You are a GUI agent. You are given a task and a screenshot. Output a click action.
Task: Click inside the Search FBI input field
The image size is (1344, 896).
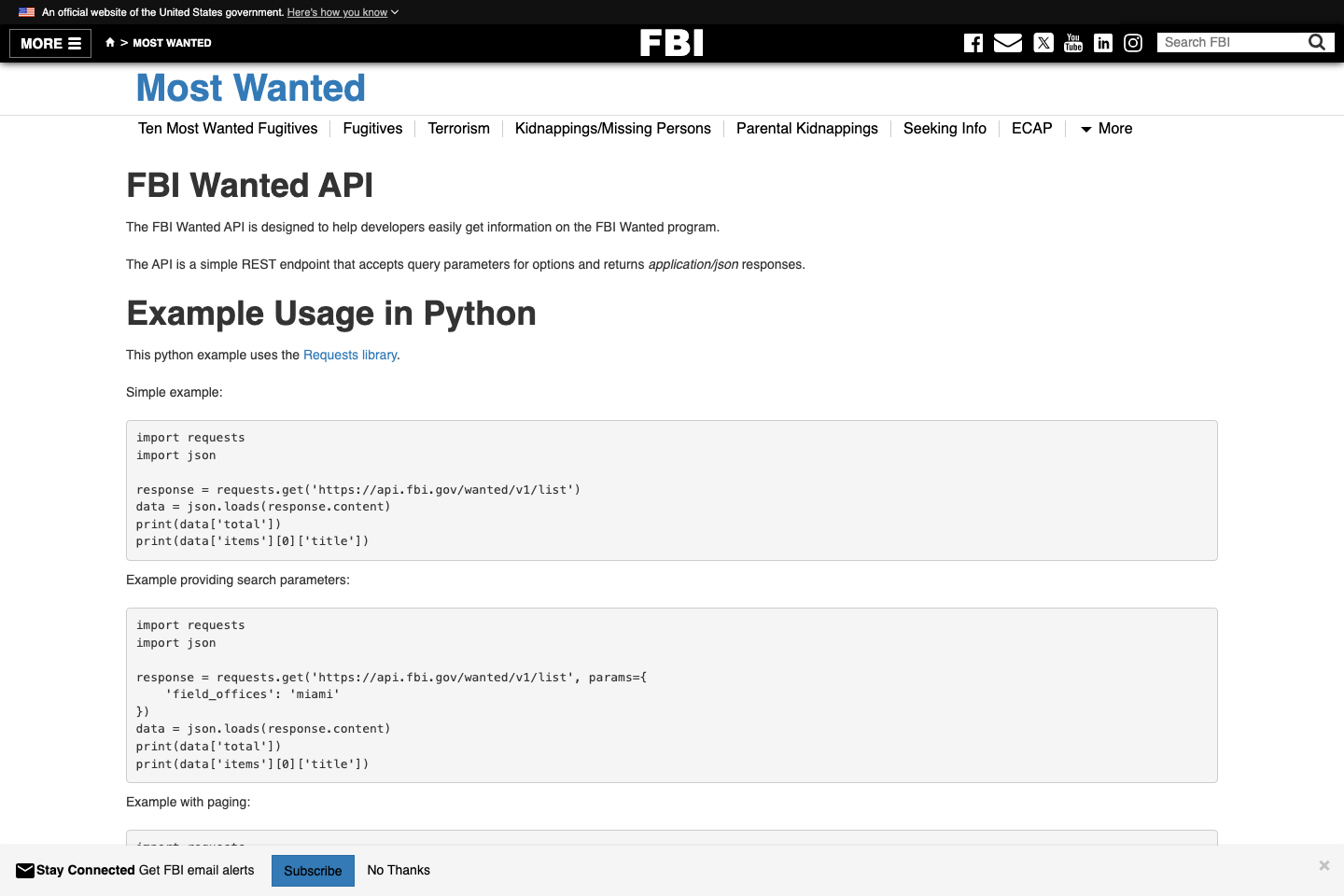1232,42
